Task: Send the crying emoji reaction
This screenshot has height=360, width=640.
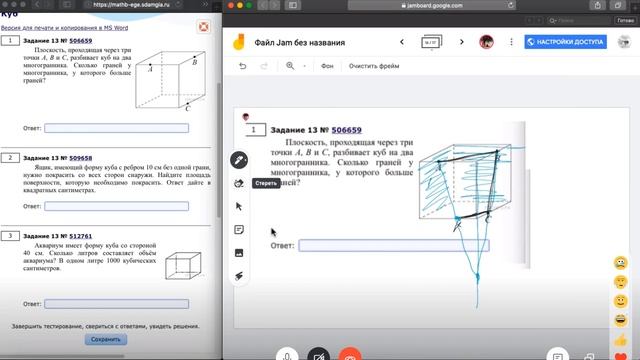Action: [x=620, y=262]
